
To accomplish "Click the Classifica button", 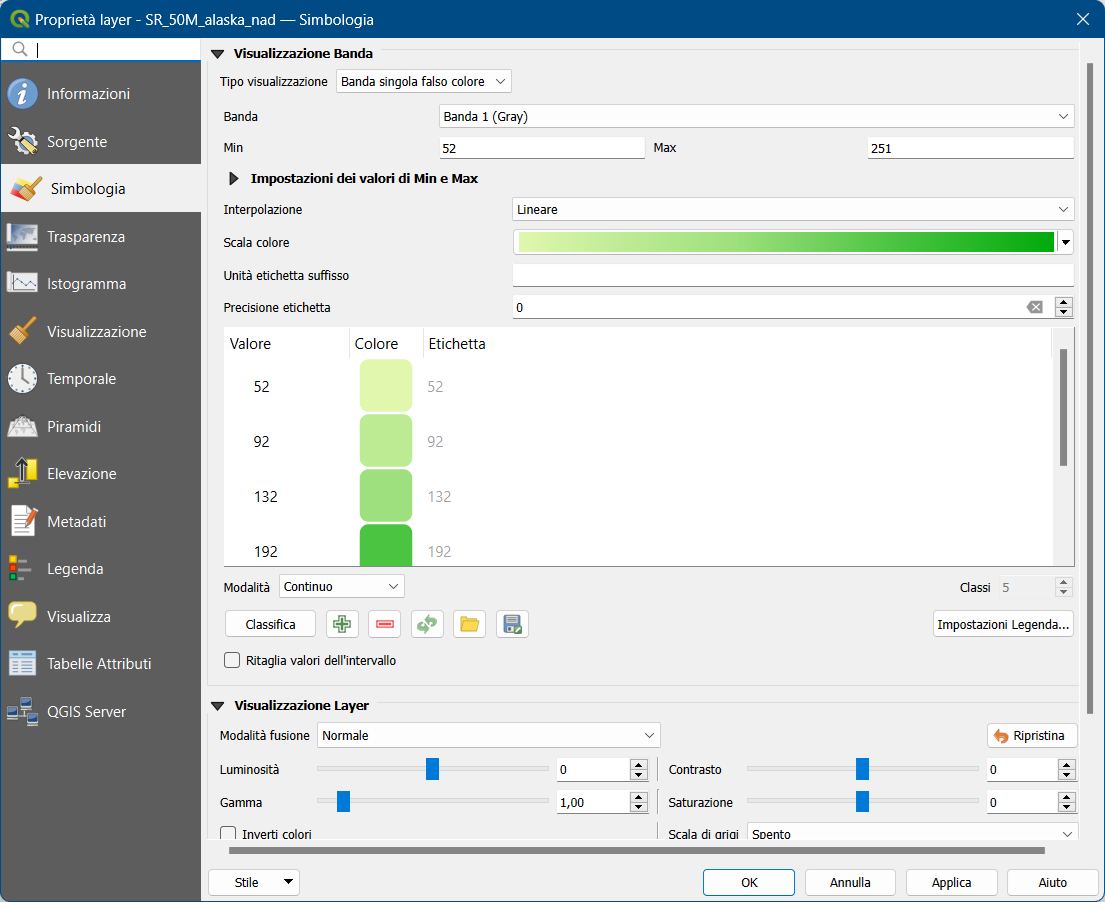I will click(271, 624).
